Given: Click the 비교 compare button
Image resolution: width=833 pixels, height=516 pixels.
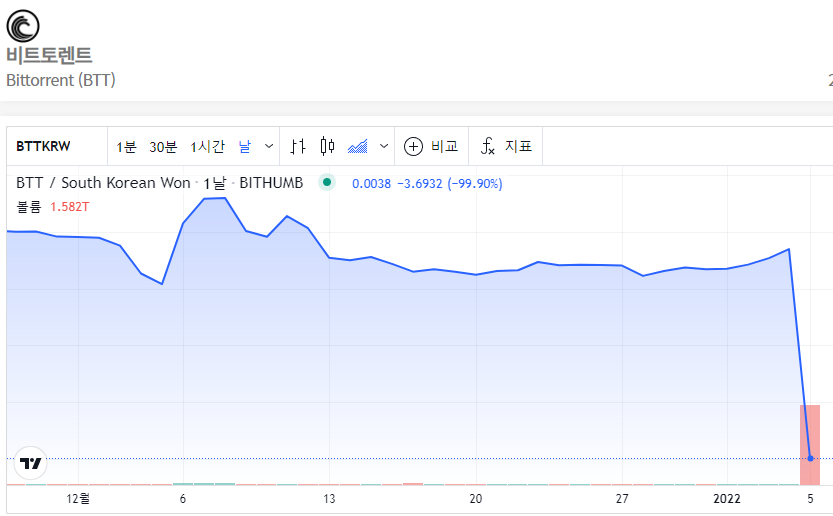Looking at the screenshot, I should pos(431,146).
